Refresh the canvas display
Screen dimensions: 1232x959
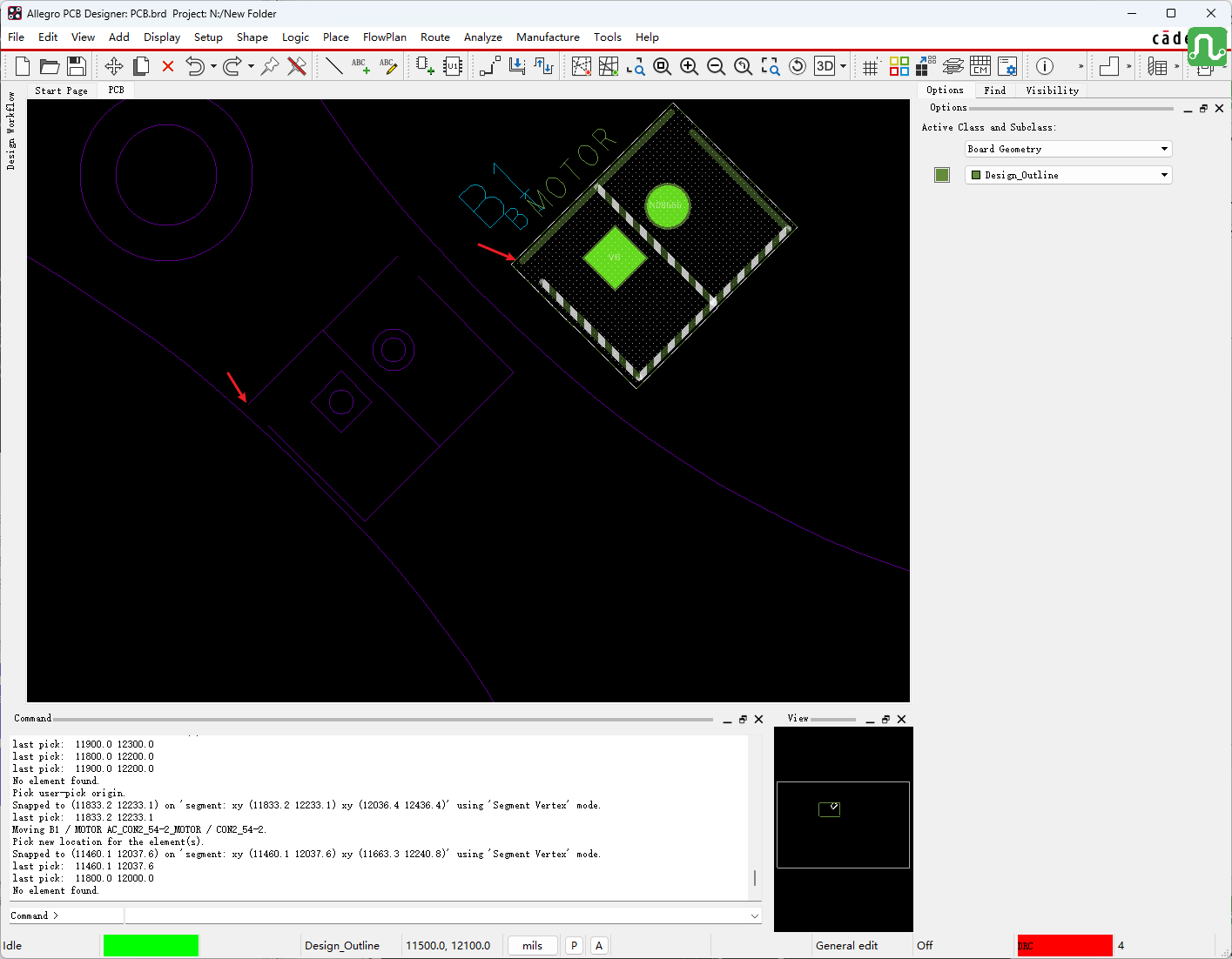coord(797,66)
